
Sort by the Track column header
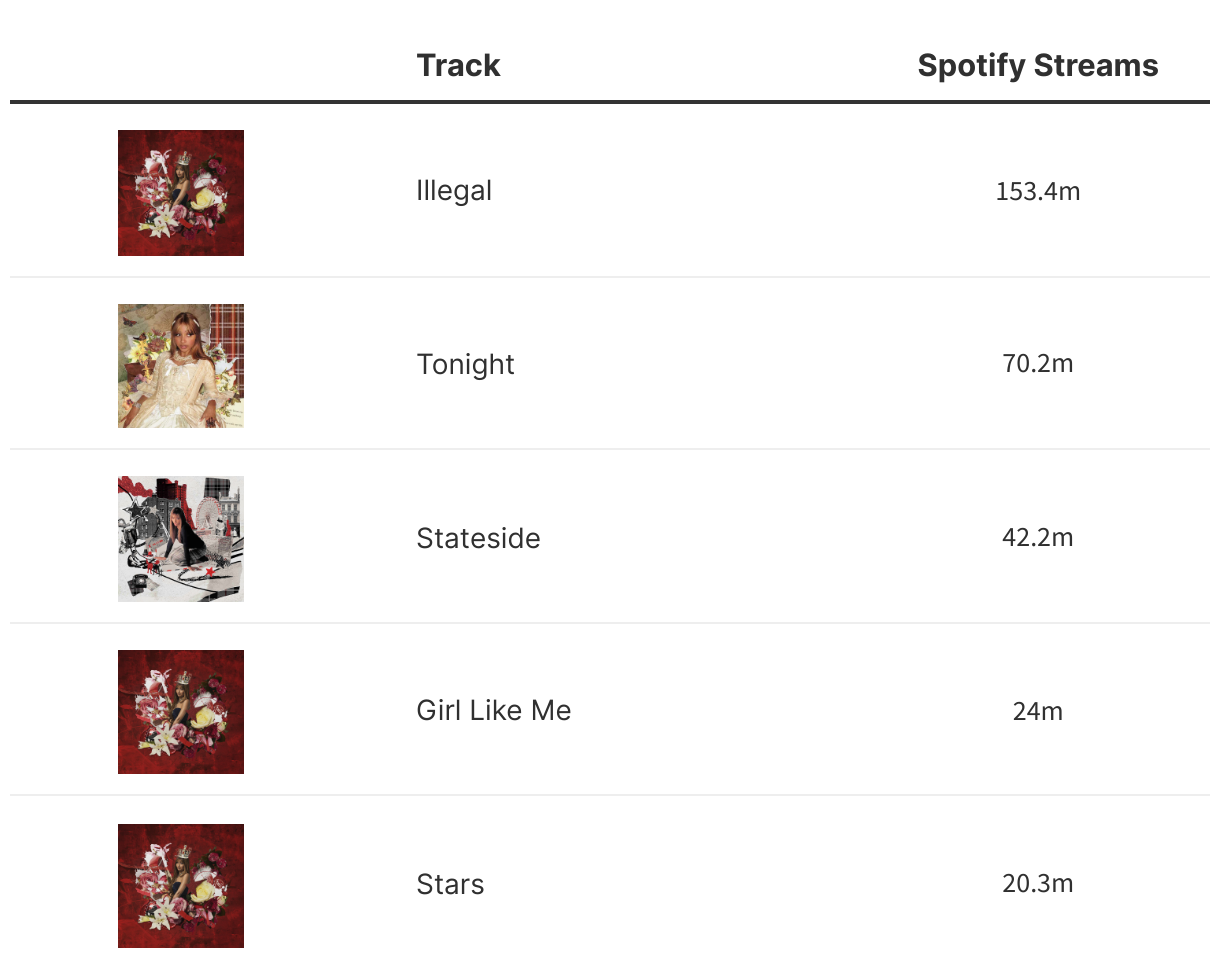coord(458,66)
